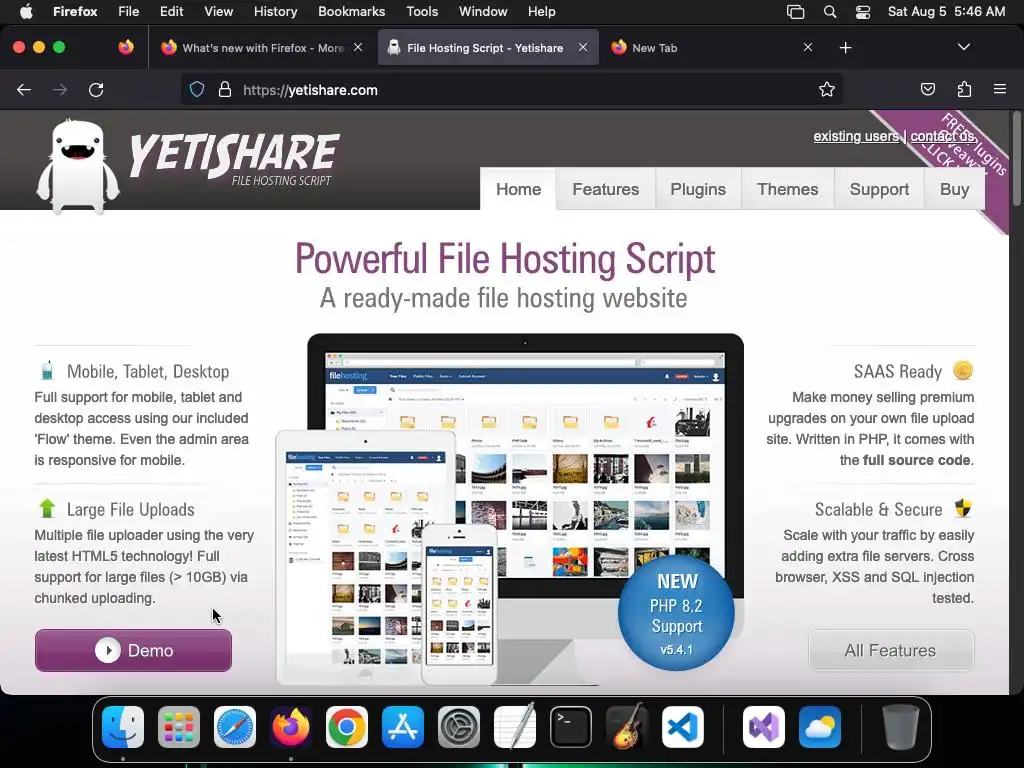Open the Firefox hamburger application menu
The width and height of the screenshot is (1024, 768).
[1000, 89]
